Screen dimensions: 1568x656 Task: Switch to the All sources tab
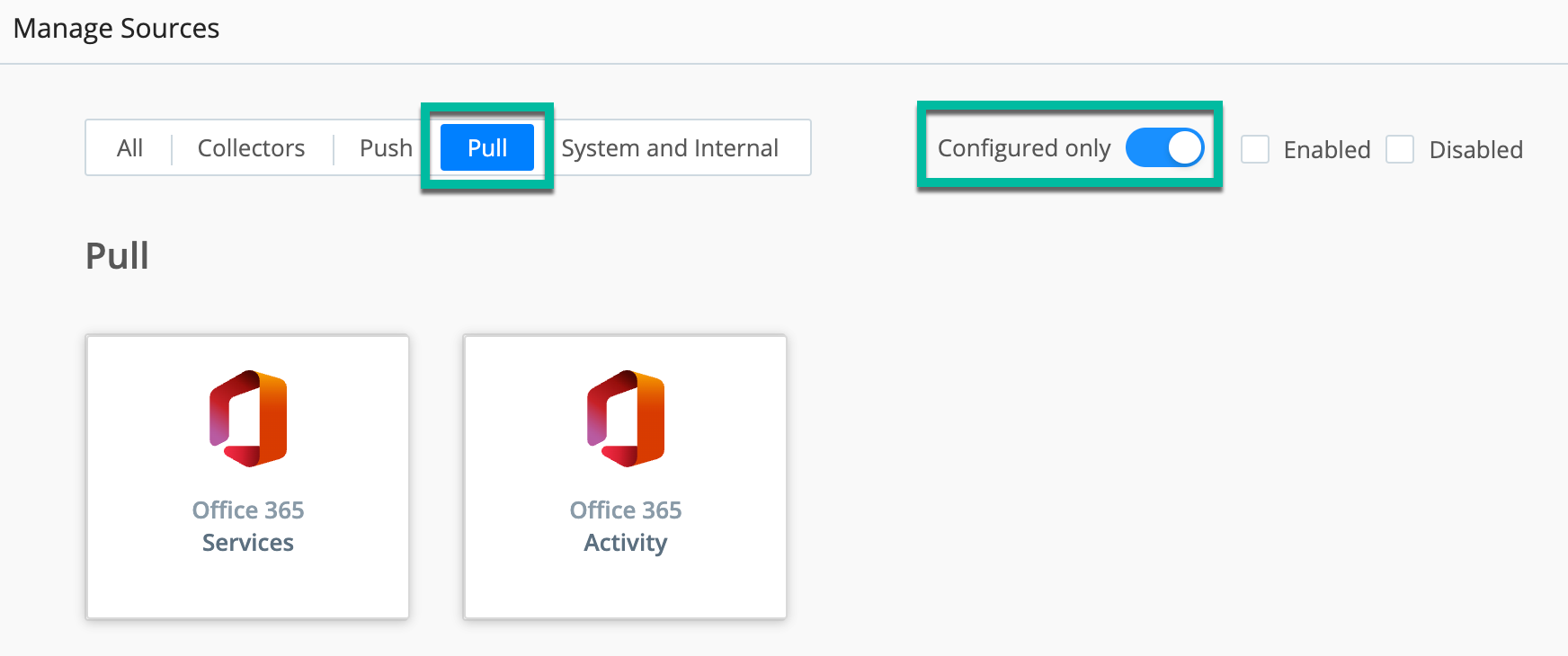129,148
